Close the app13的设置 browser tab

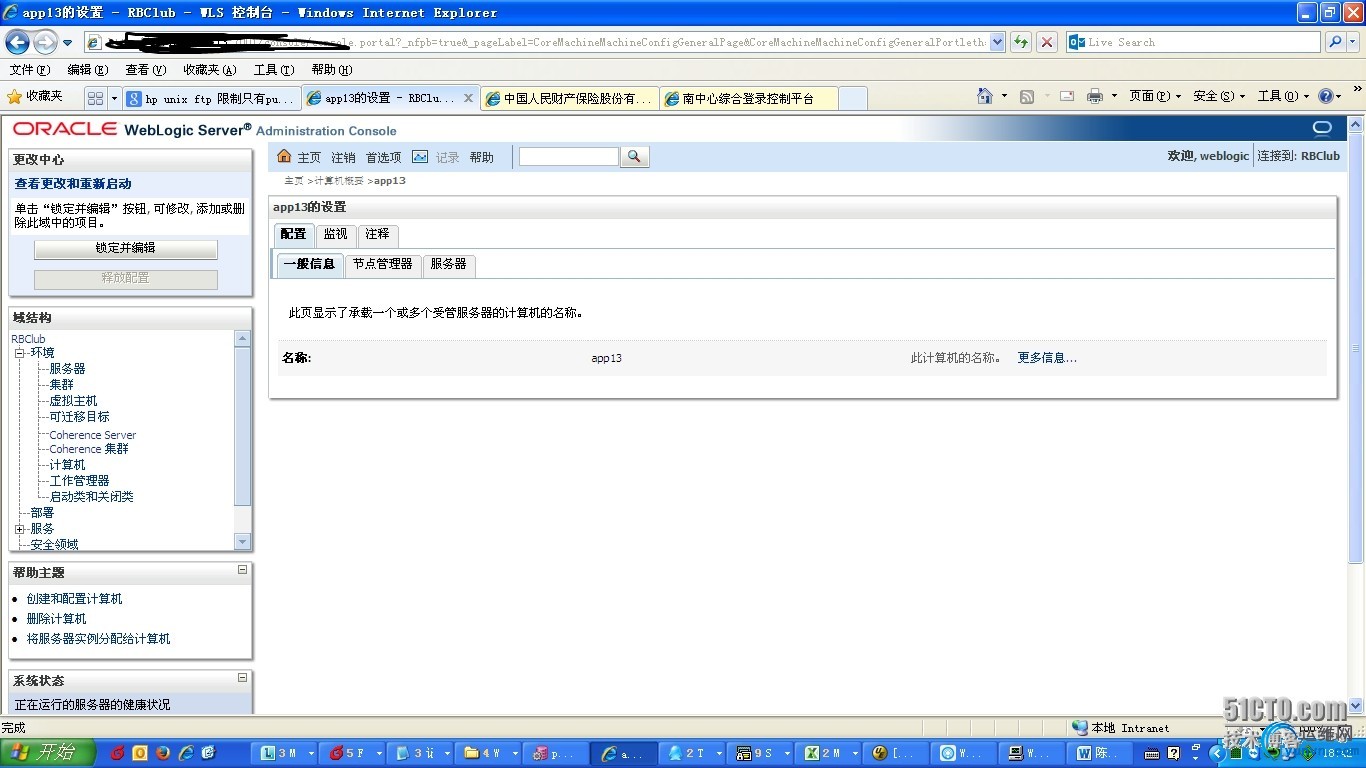point(468,98)
